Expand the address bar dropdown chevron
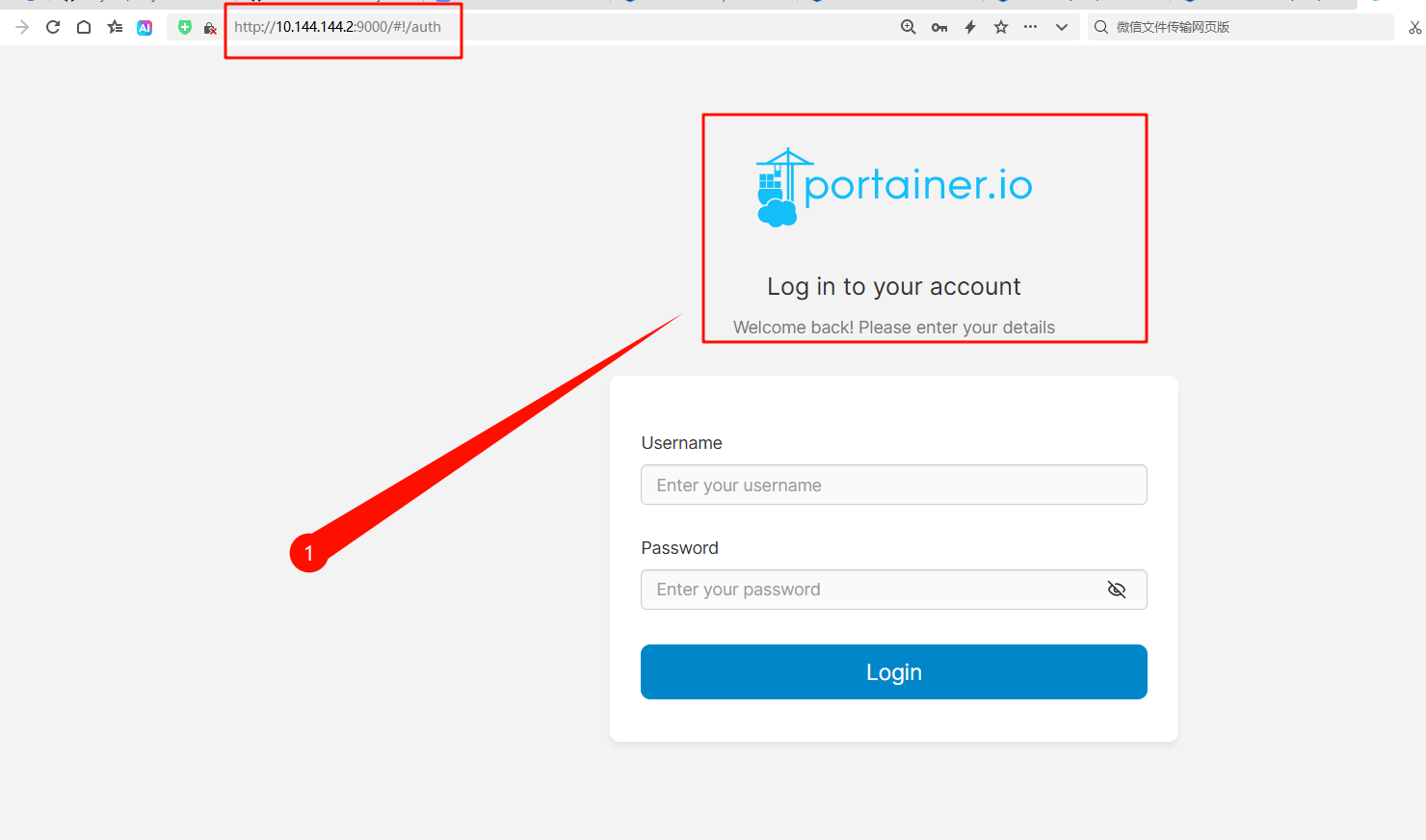1426x840 pixels. click(x=1062, y=27)
